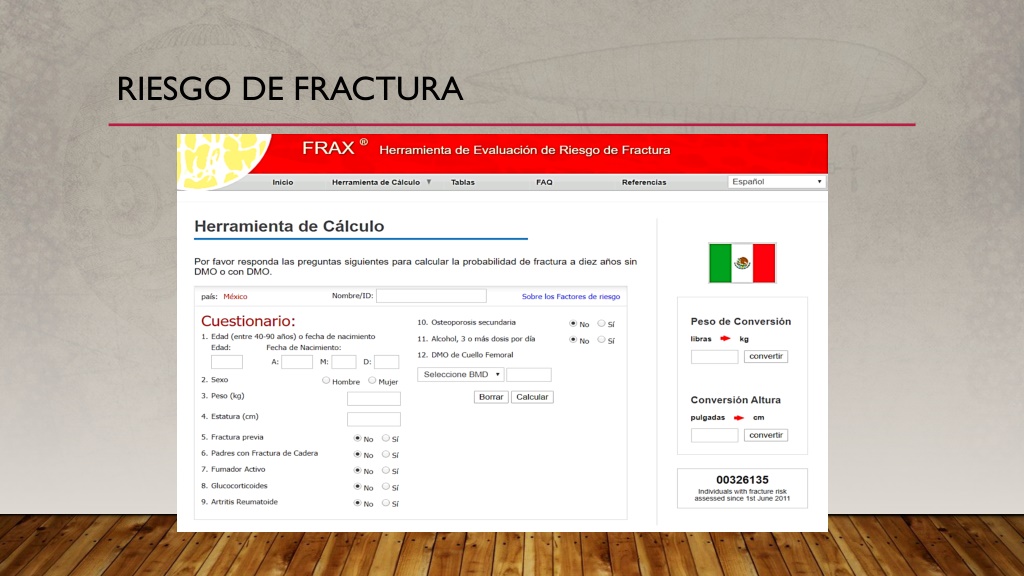Image resolution: width=1024 pixels, height=576 pixels.
Task: Click the 00326135 counter text
Action: pos(743,480)
